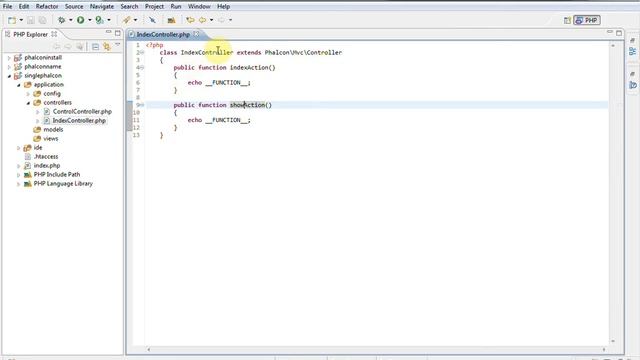Viewport: 640px width, 360px height.
Task: Click Collapse All in PHP Explorer
Action: (96, 47)
